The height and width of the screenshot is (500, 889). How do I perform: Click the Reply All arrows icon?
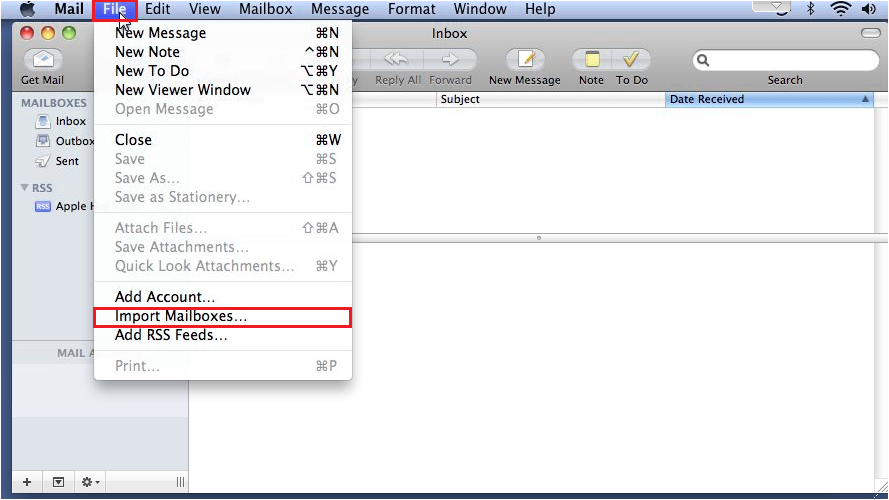396,60
